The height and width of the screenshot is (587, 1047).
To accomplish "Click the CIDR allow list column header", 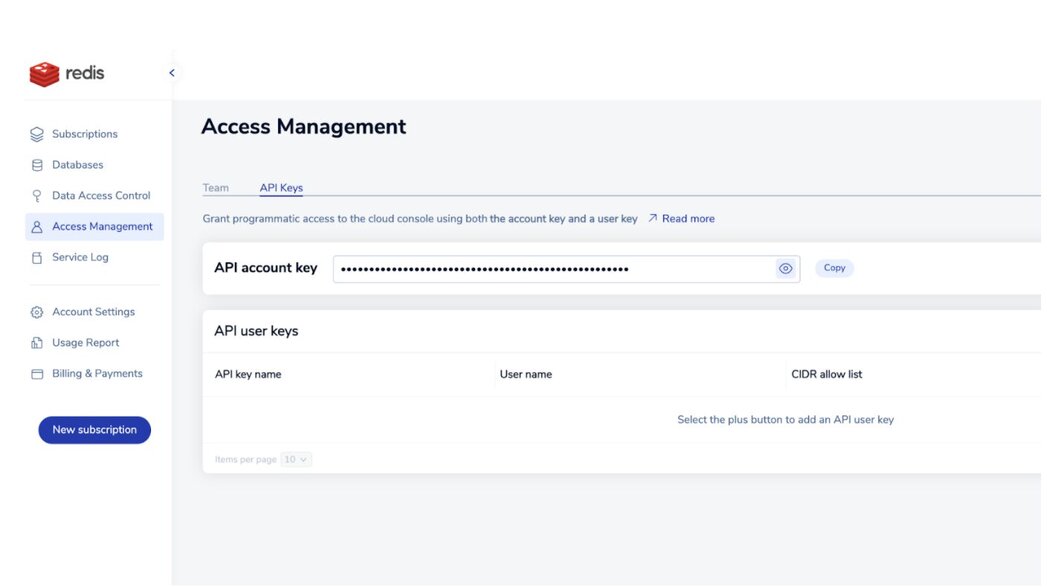I will [826, 375].
